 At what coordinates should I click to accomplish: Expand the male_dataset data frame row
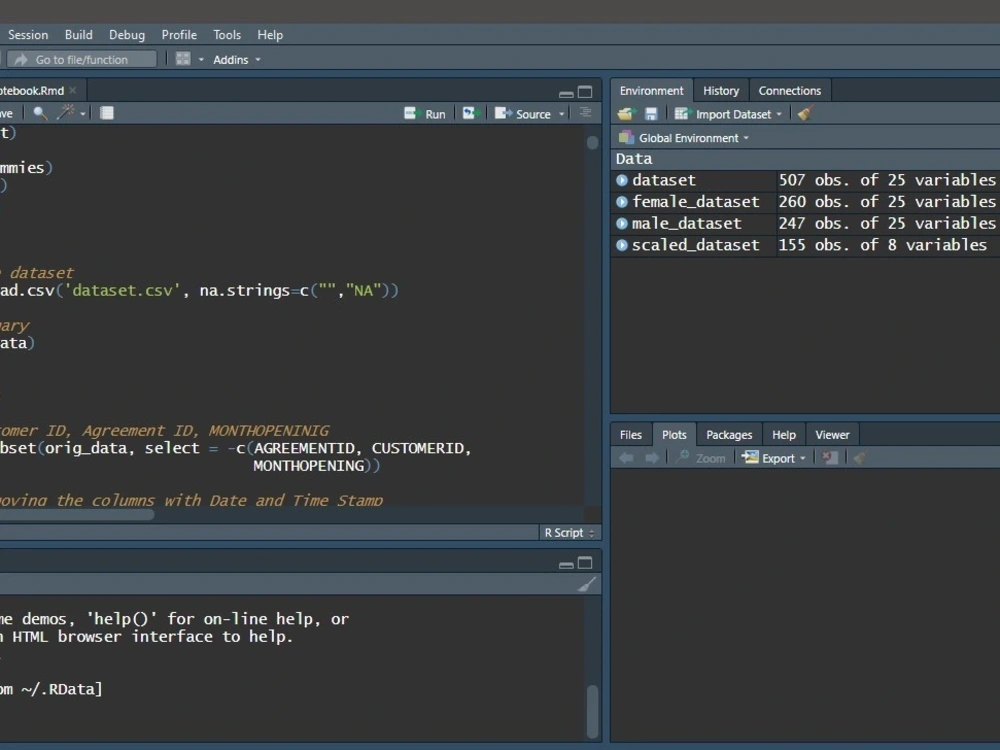pyautogui.click(x=622, y=224)
